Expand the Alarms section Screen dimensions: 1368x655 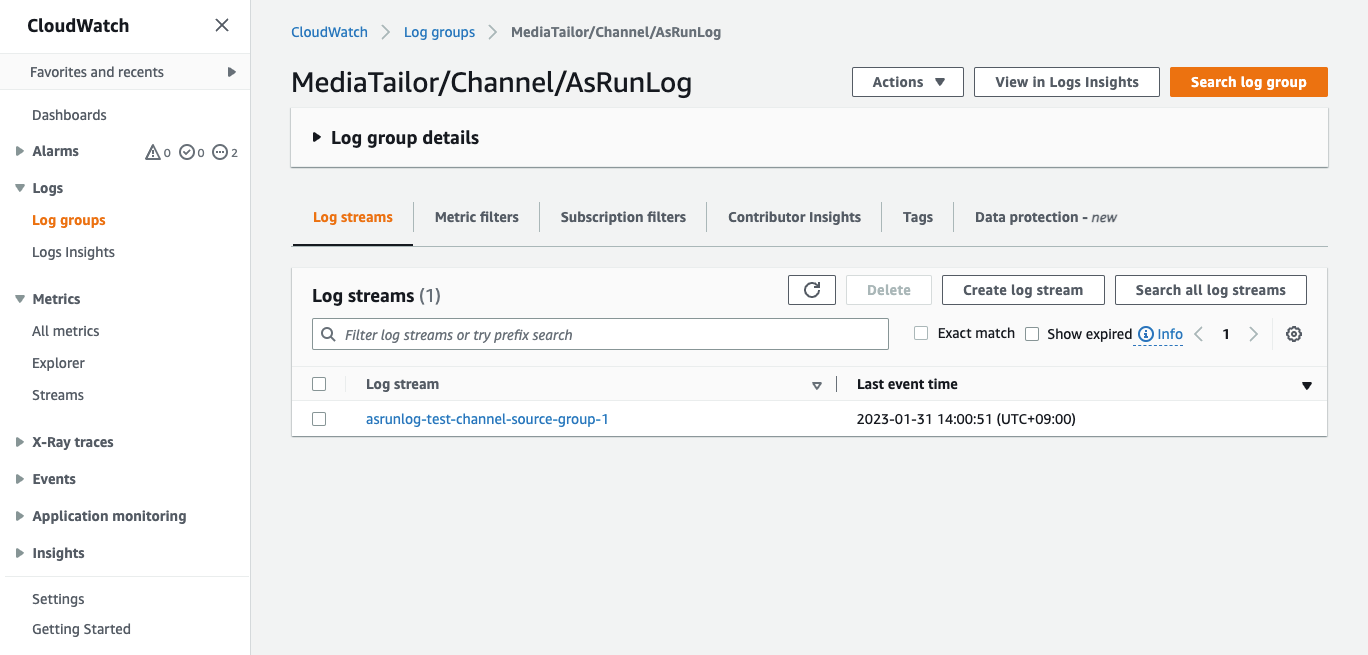pos(19,151)
